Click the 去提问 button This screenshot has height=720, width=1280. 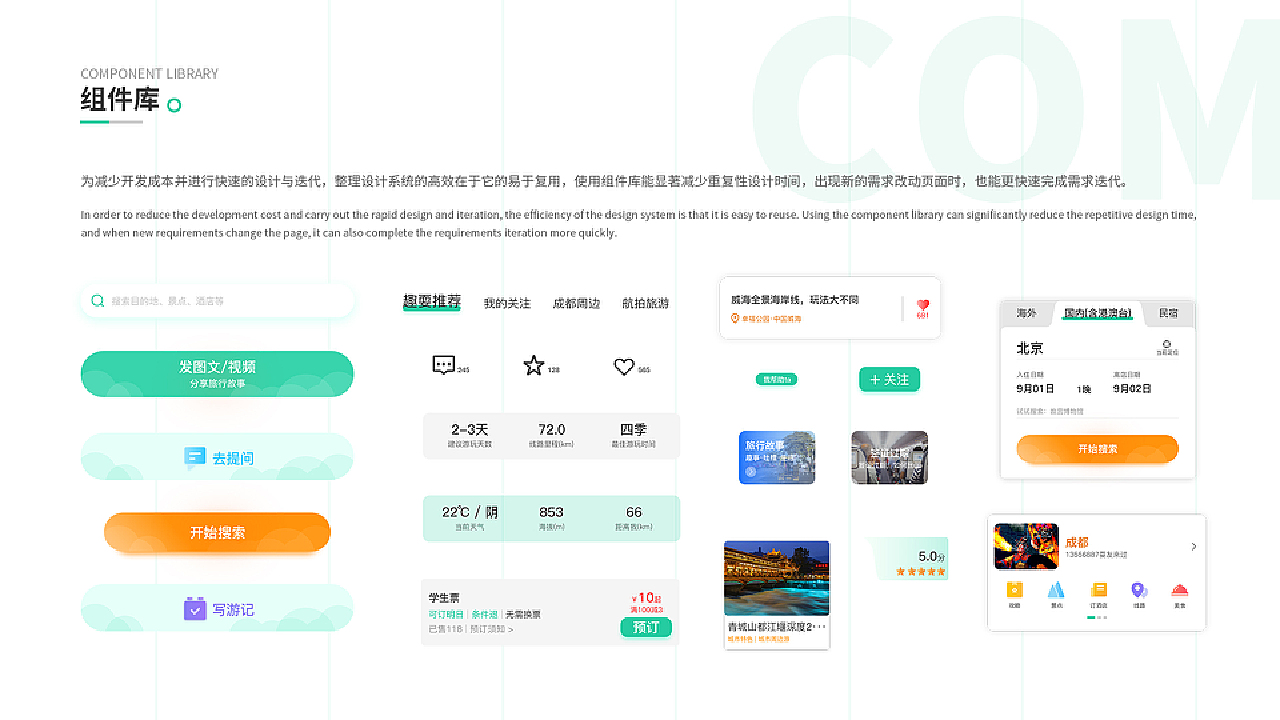pos(217,457)
